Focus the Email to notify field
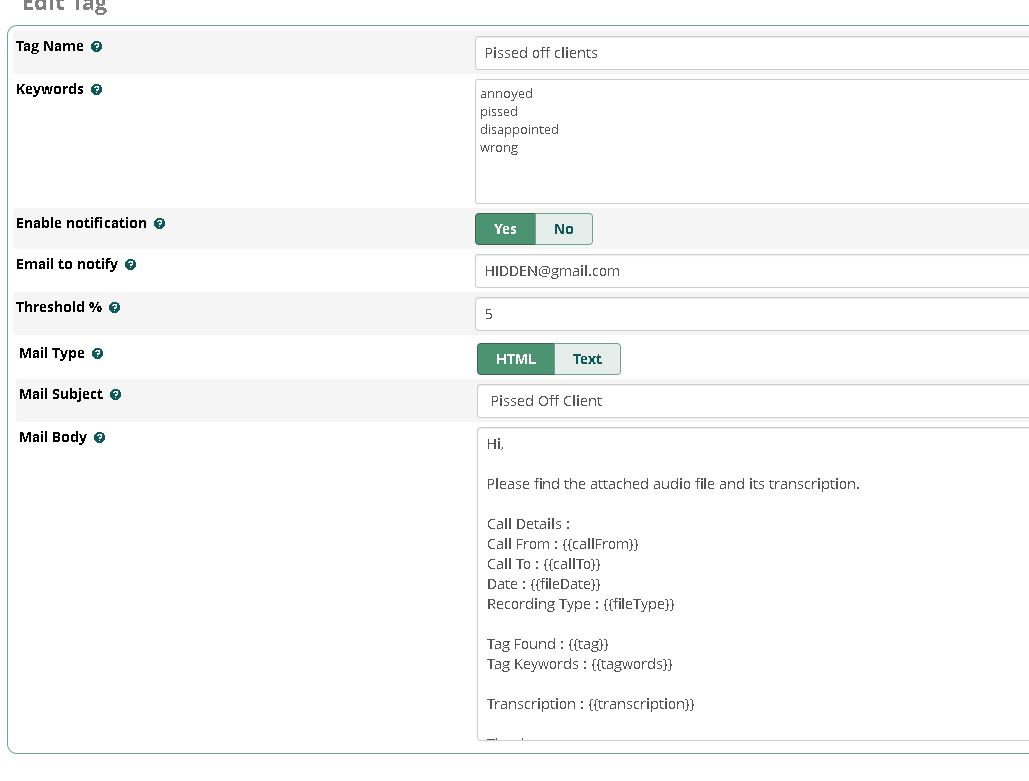The height and width of the screenshot is (781, 1029). (x=750, y=271)
